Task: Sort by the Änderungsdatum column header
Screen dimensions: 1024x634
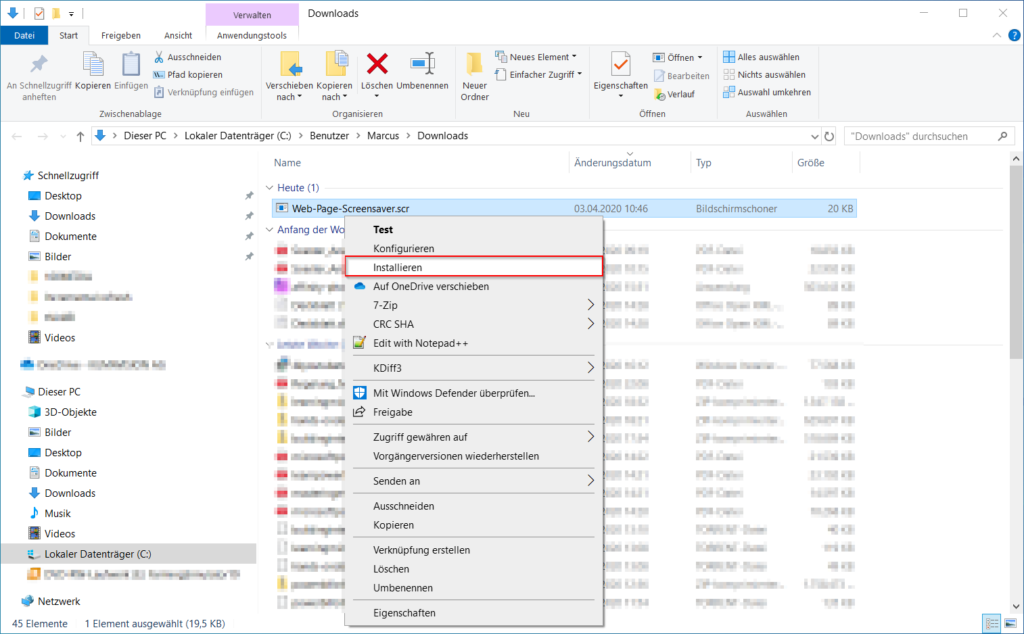Action: (x=613, y=163)
